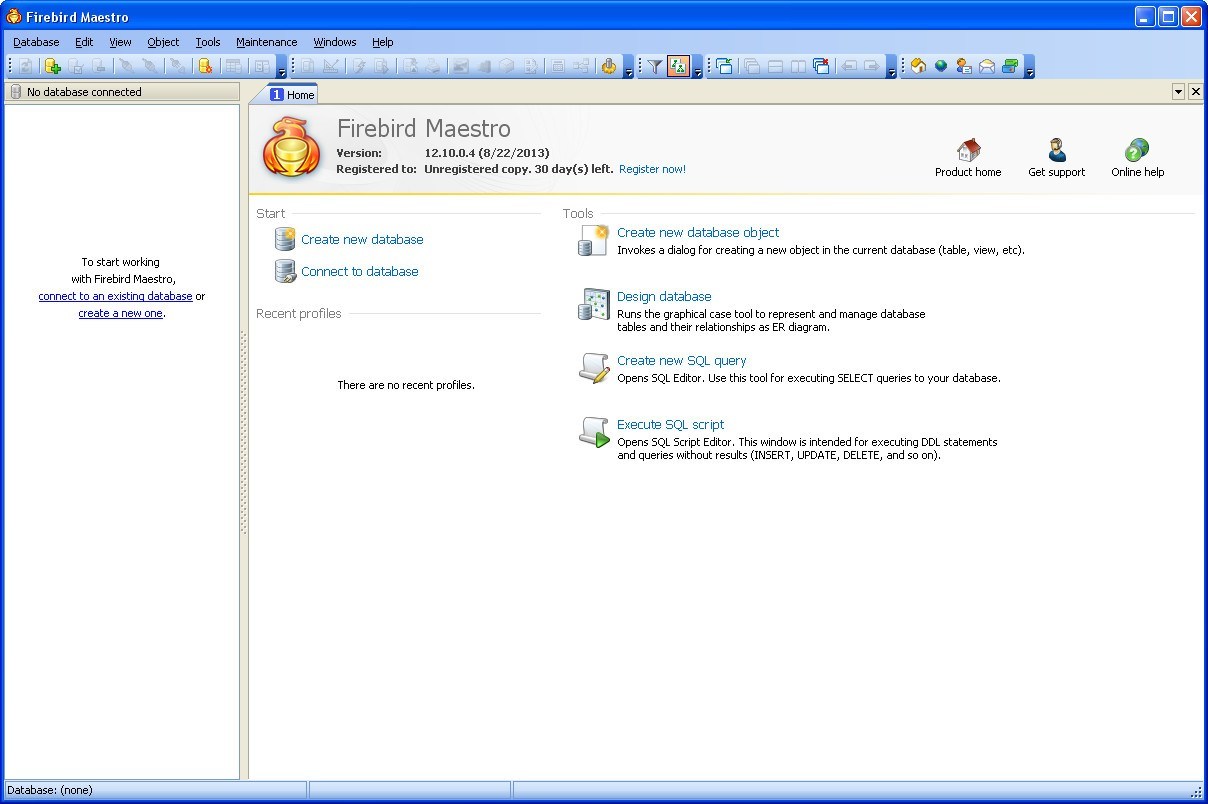Click the Execute SQL script icon
The image size is (1208, 804).
(593, 431)
